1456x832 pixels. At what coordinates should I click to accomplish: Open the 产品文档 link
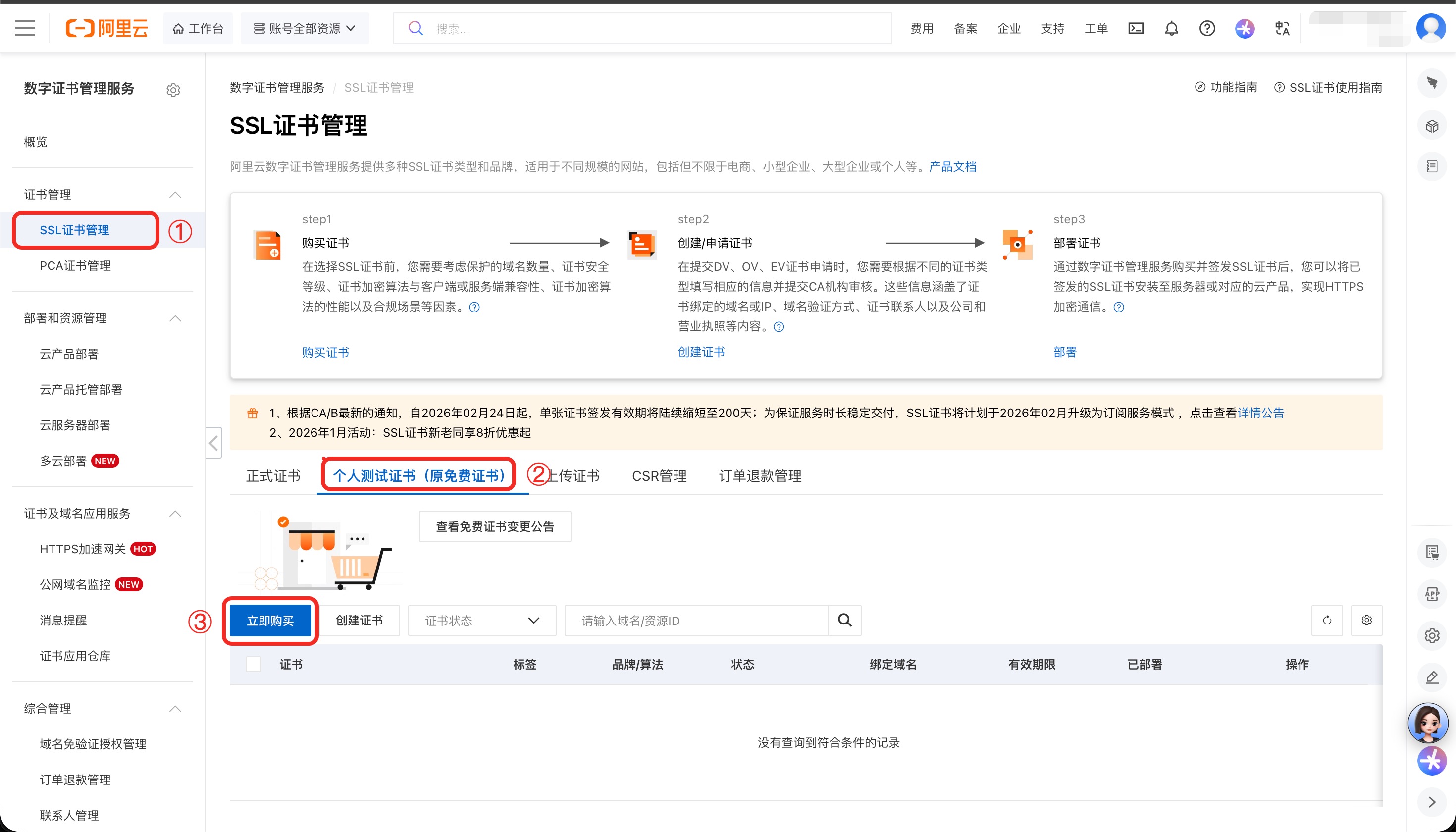(952, 166)
